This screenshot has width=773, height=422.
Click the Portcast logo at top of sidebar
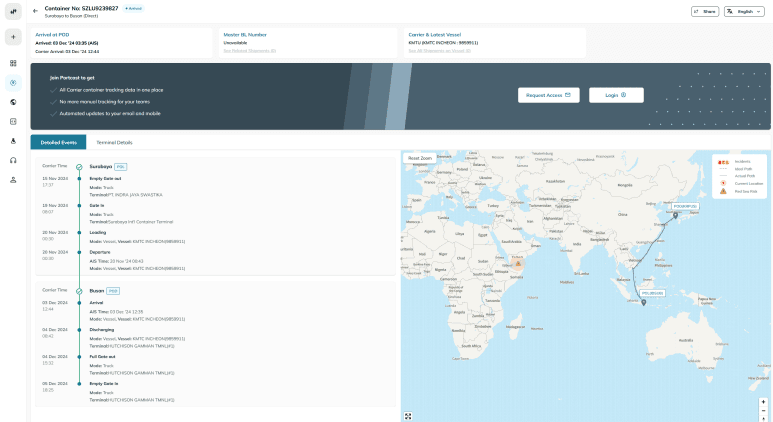point(13,11)
